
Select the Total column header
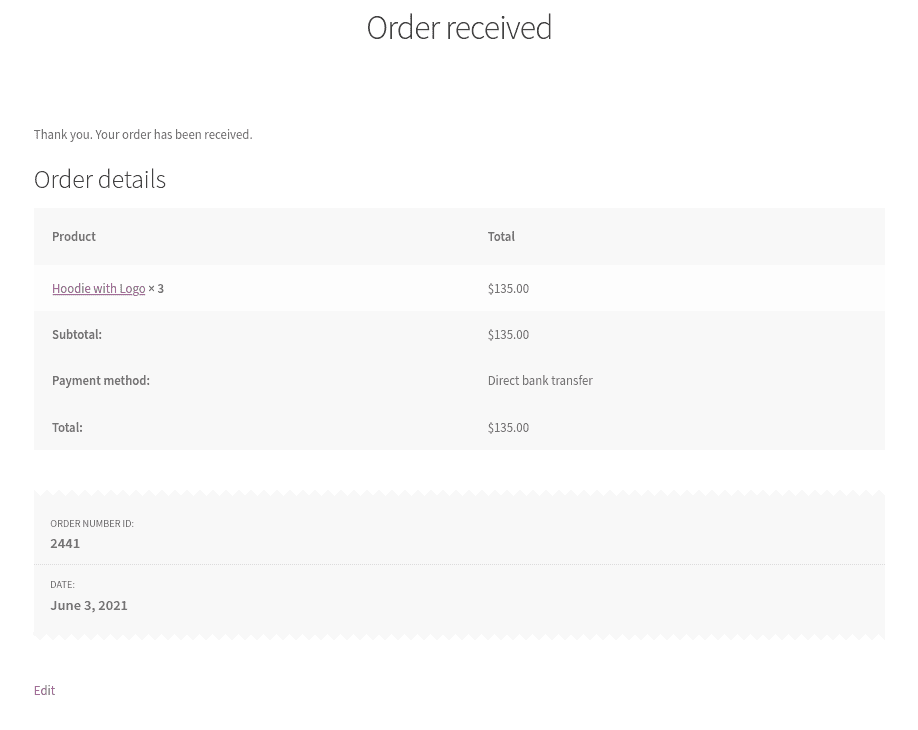pos(500,236)
